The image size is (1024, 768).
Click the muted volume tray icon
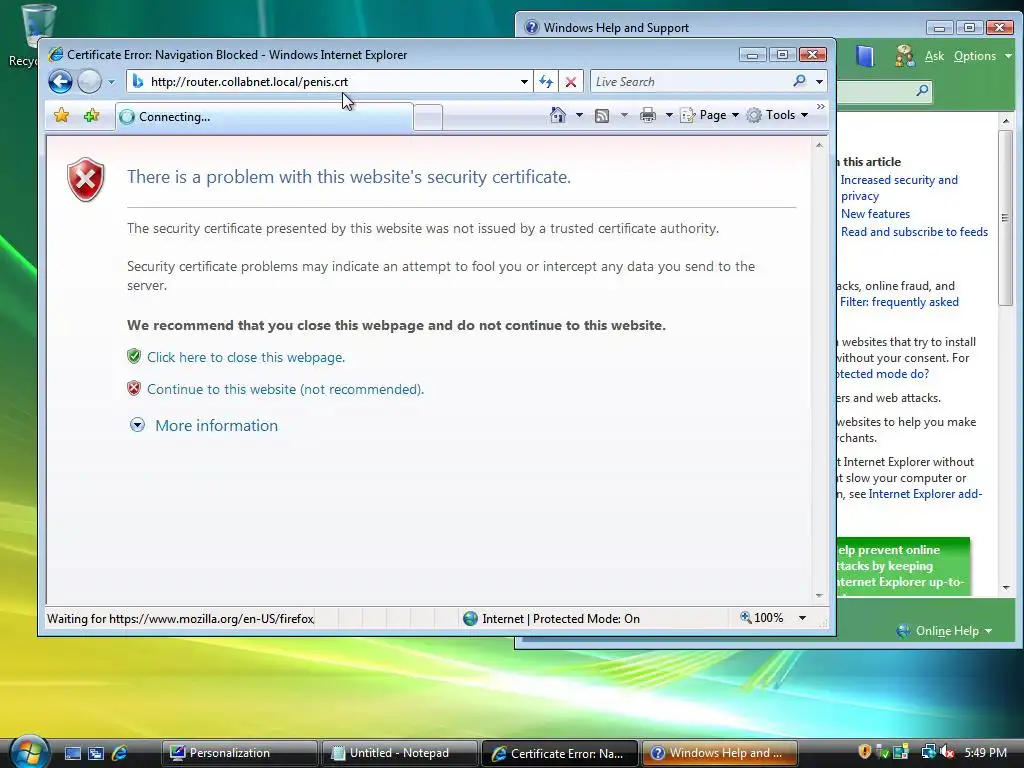tap(947, 752)
